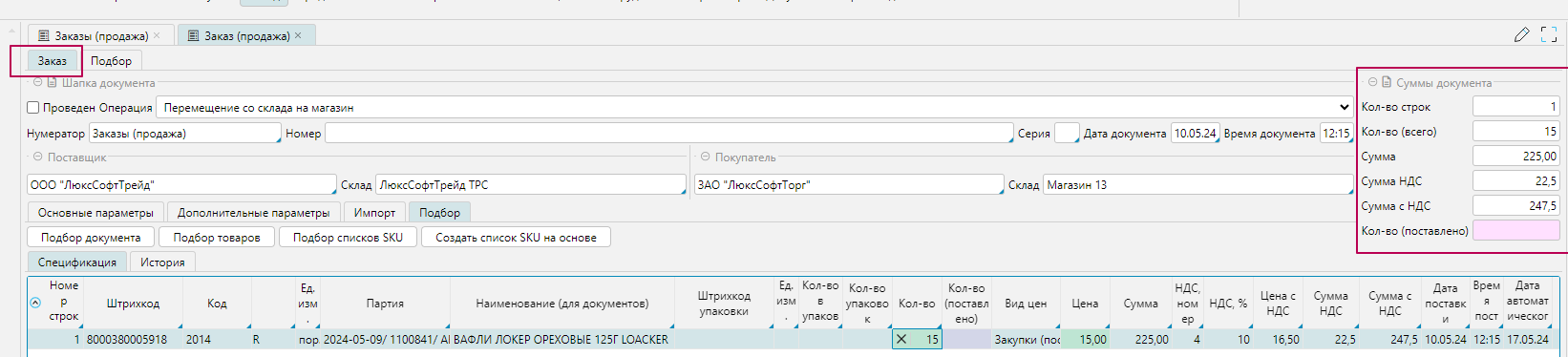The image size is (1568, 357).
Task: Switch to the Подбор top tab
Action: point(112,61)
